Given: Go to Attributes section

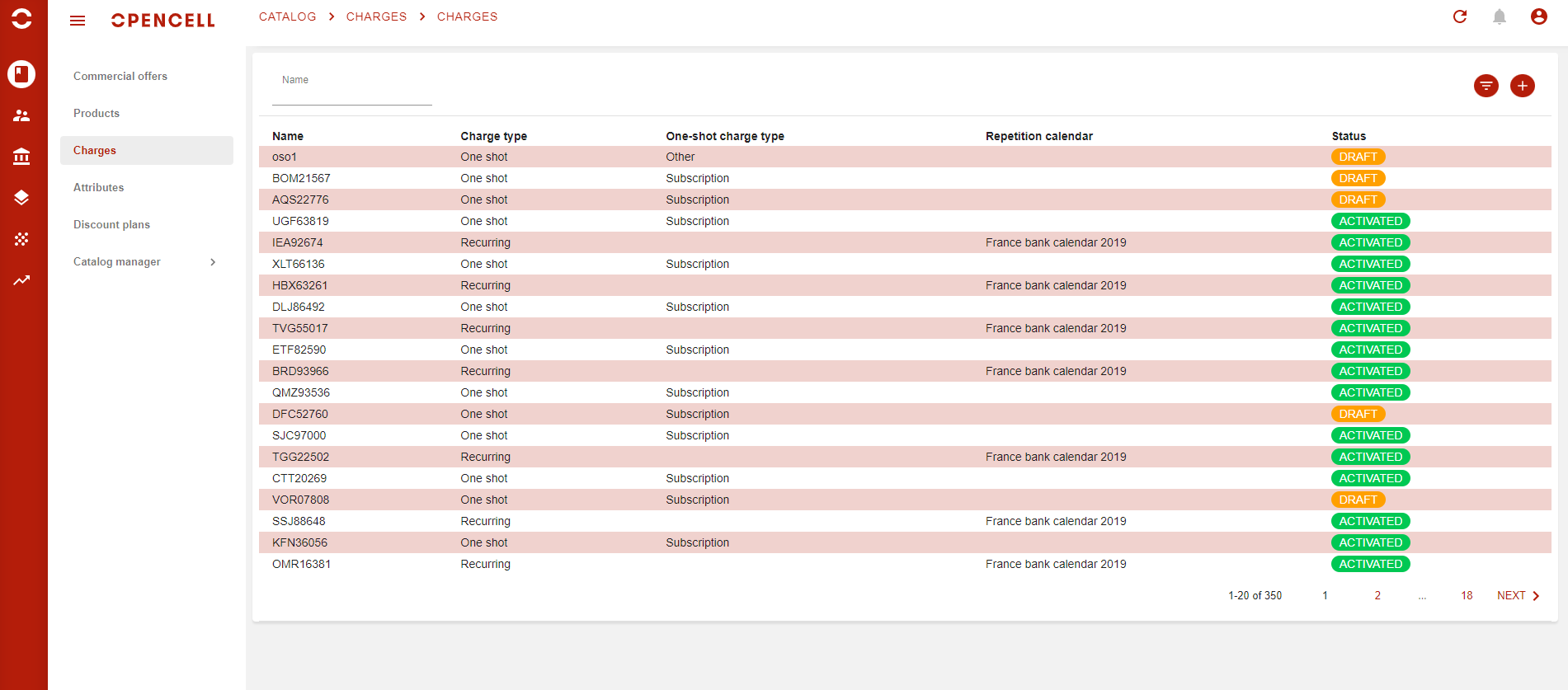Looking at the screenshot, I should 98,187.
